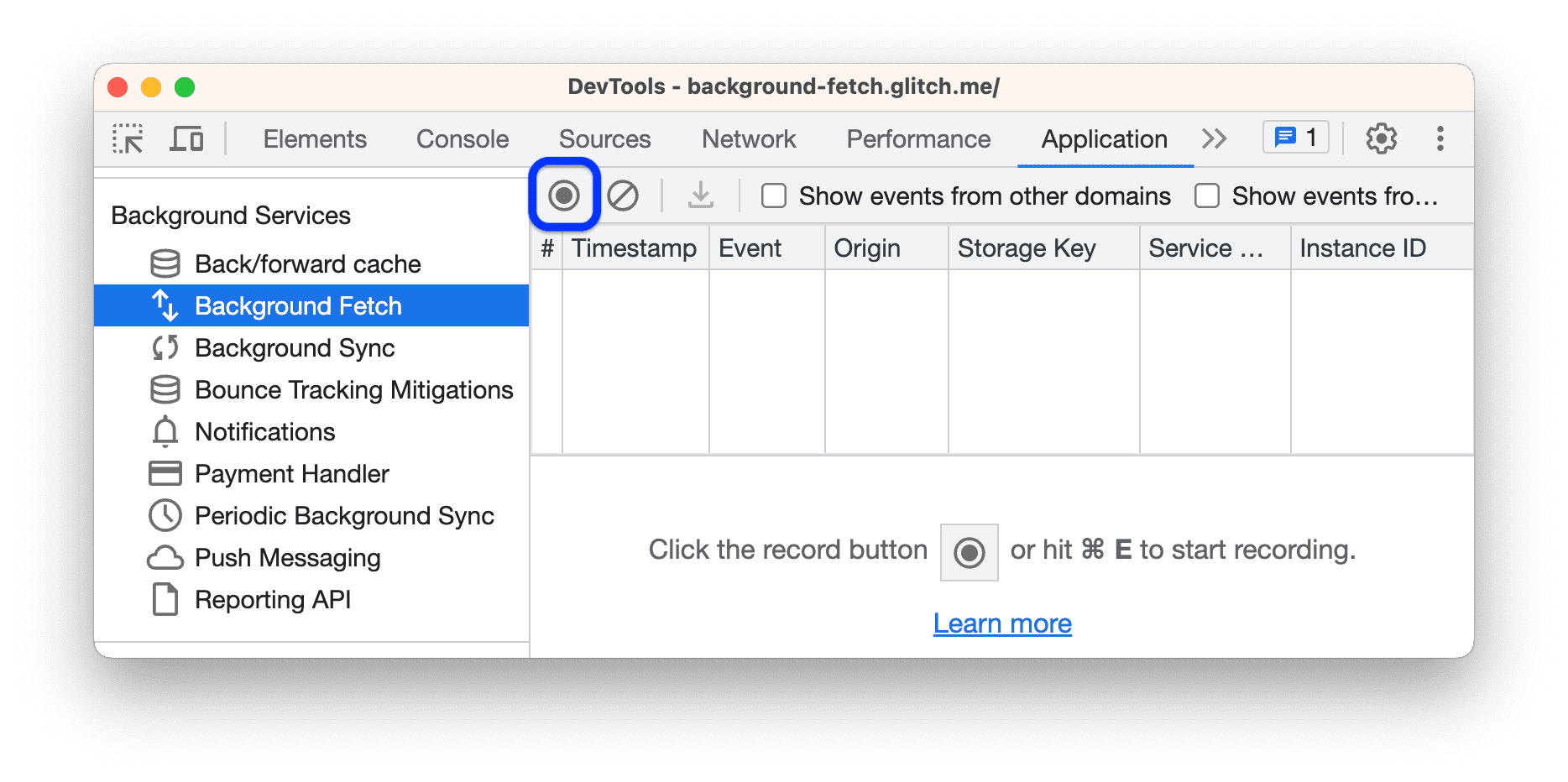Open the Application tab

[1103, 139]
